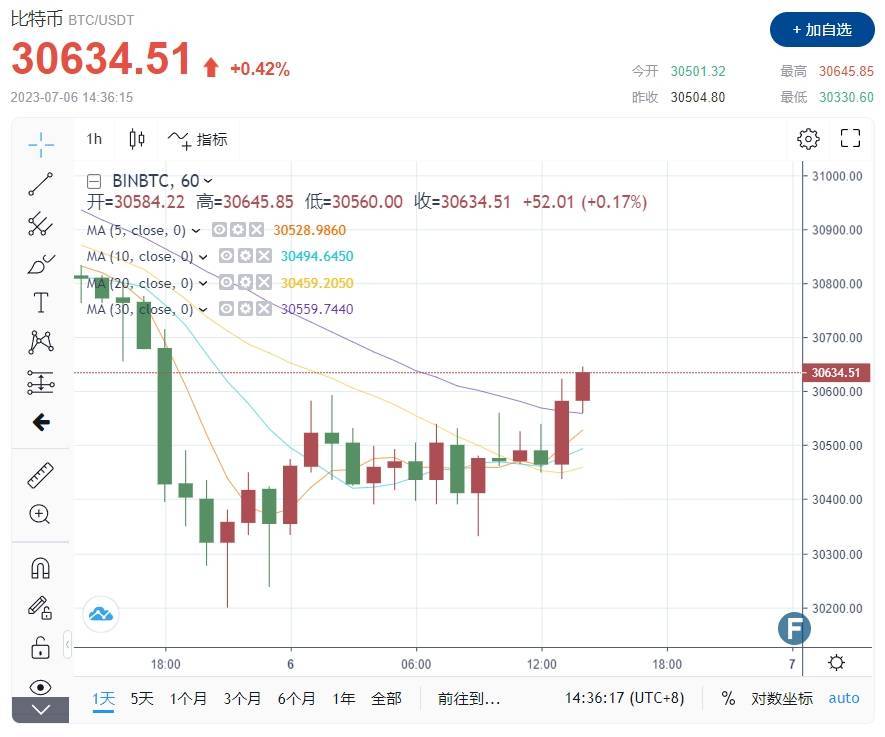
Task: Switch to 5天 time range
Action: (142, 698)
